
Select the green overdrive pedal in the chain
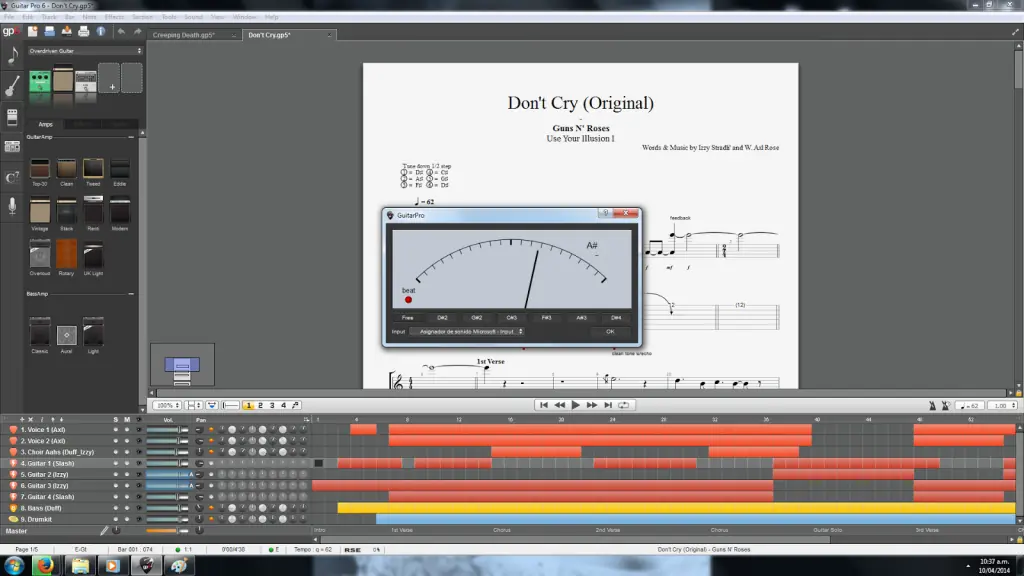(40, 82)
